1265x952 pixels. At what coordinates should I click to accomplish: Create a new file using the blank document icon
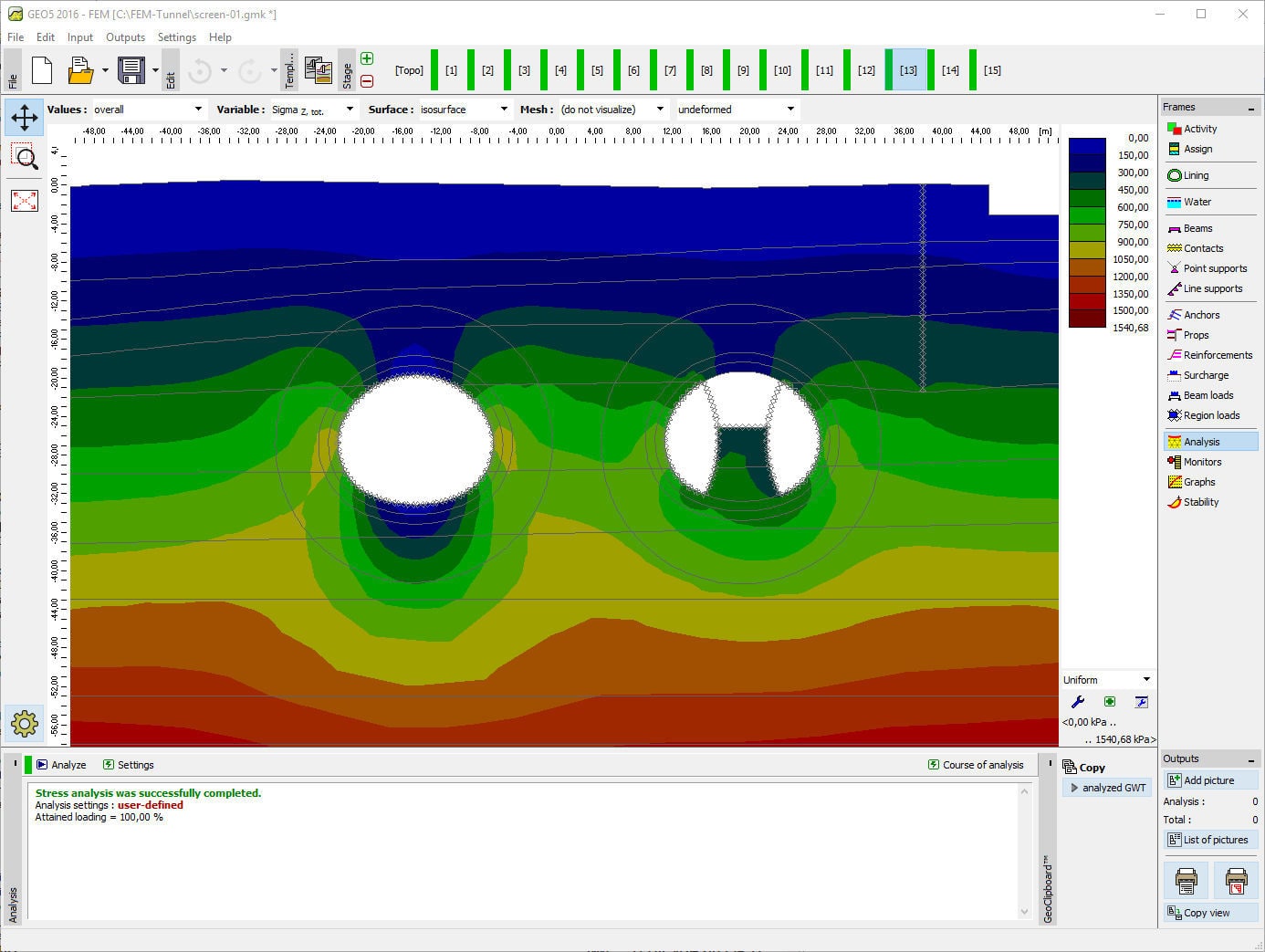click(x=42, y=69)
